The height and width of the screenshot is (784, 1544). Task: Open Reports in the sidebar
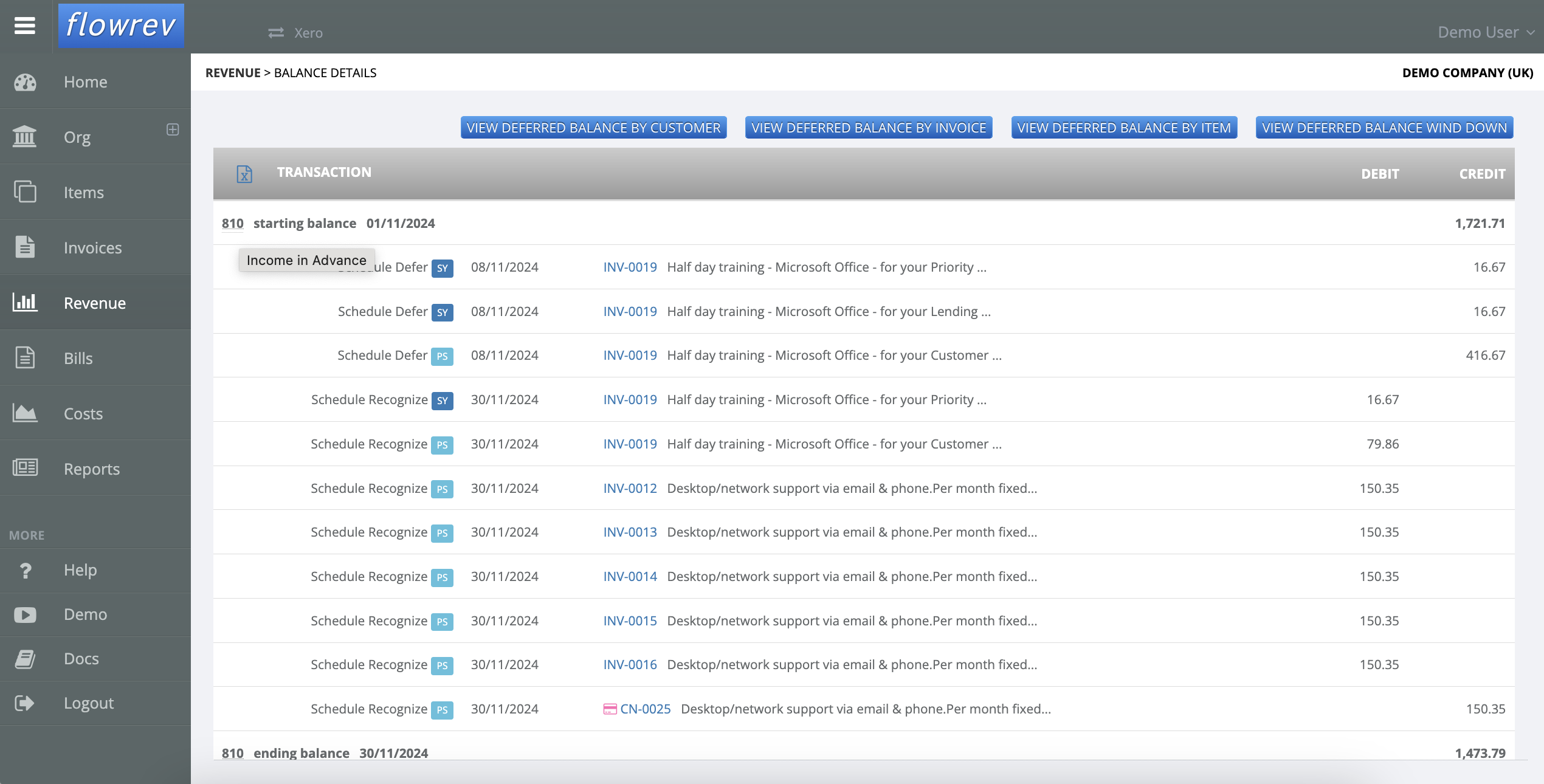point(92,469)
